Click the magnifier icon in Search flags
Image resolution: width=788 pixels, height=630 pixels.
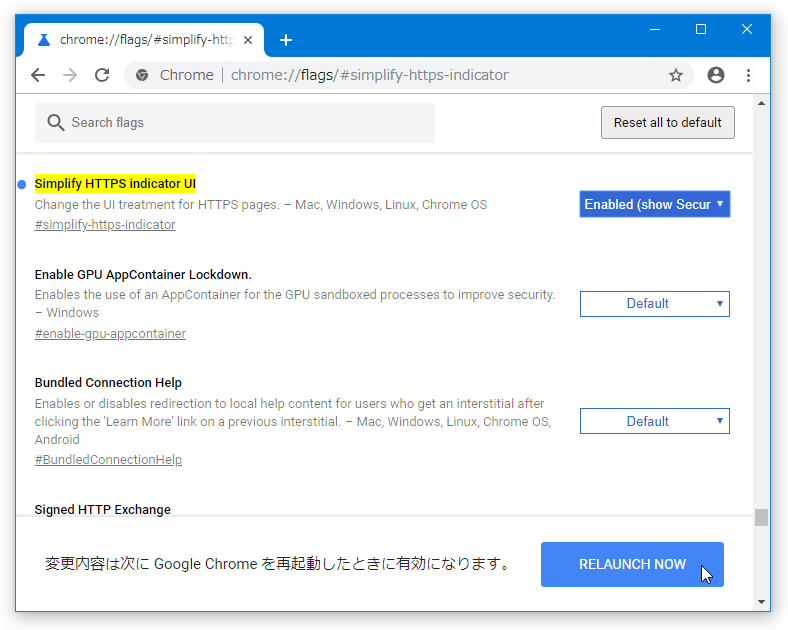[55, 123]
